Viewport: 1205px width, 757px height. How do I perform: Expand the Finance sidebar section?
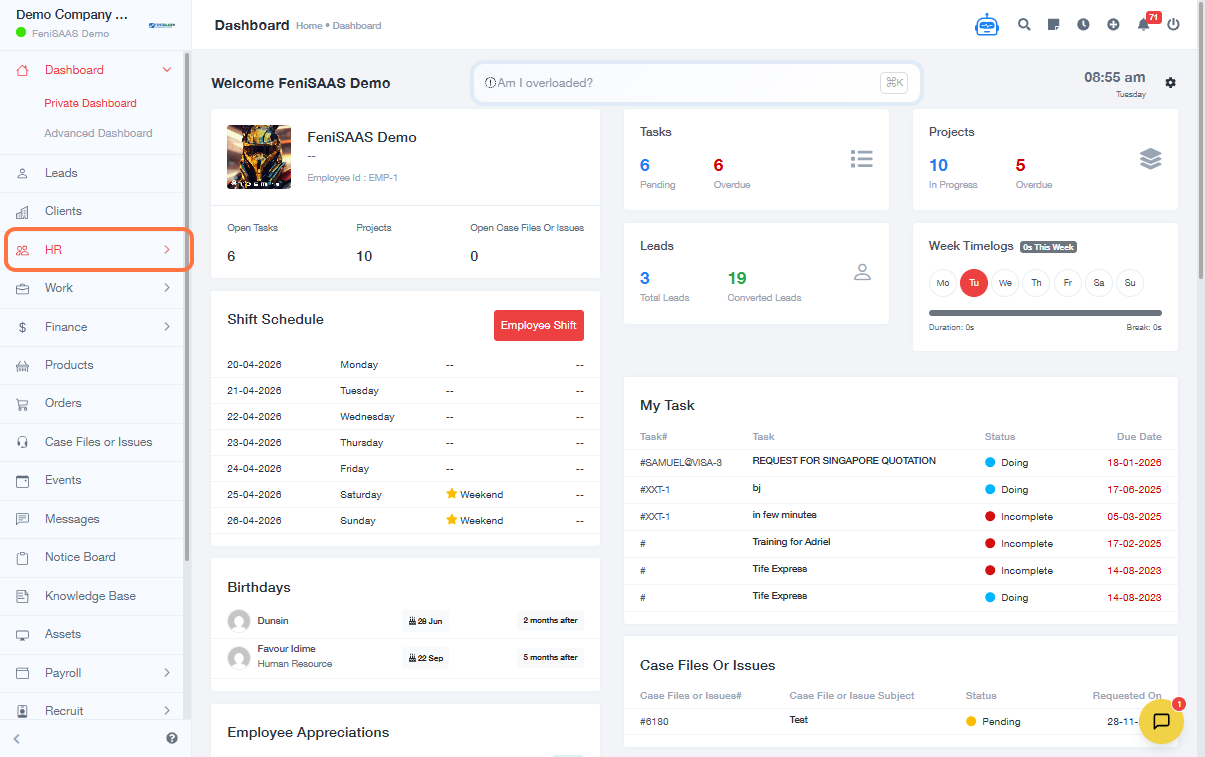[98, 327]
